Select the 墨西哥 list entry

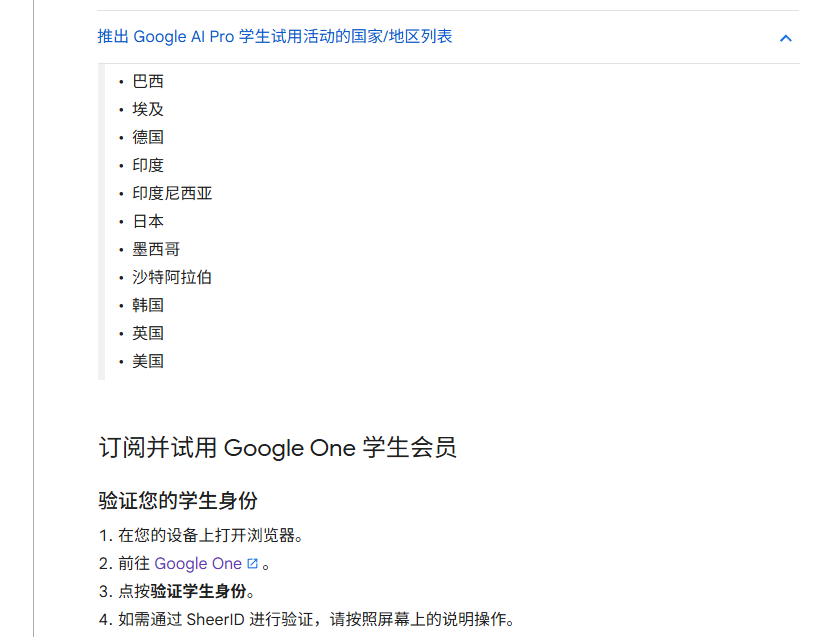tap(156, 249)
